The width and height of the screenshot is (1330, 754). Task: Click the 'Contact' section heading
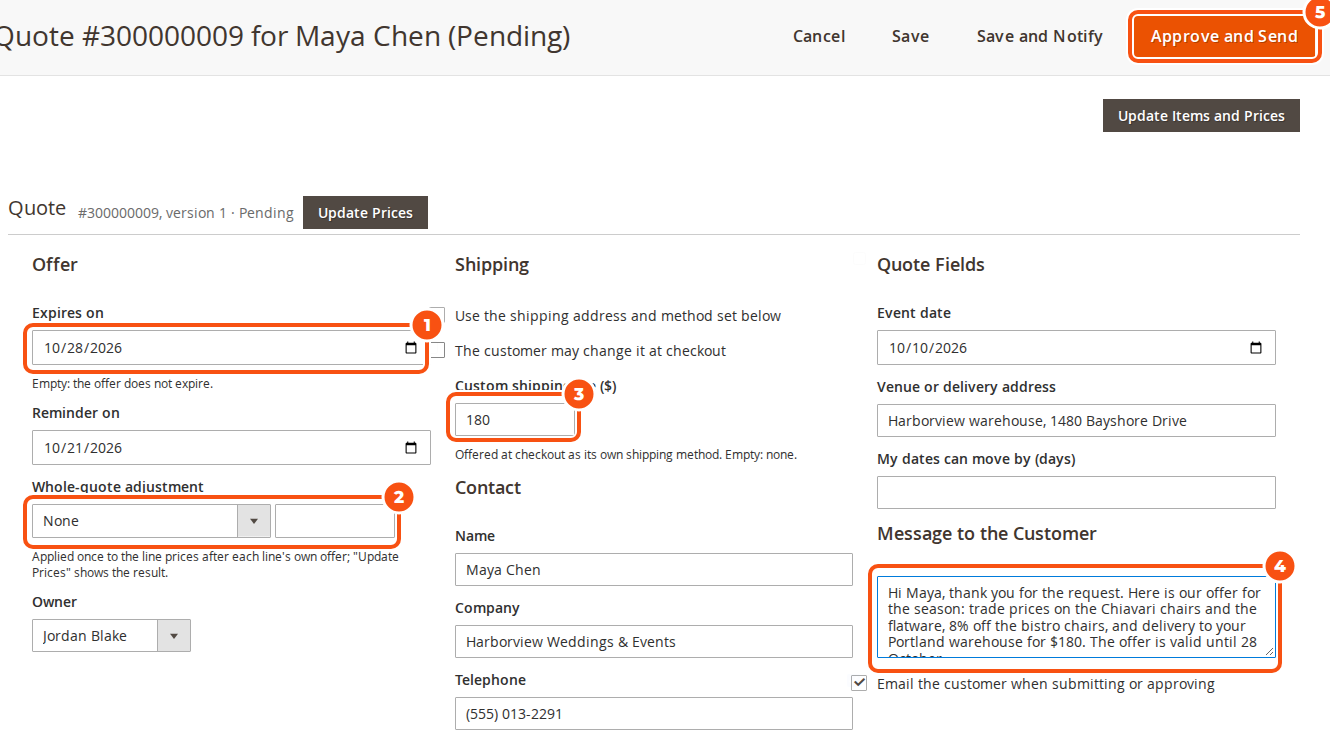coord(488,488)
